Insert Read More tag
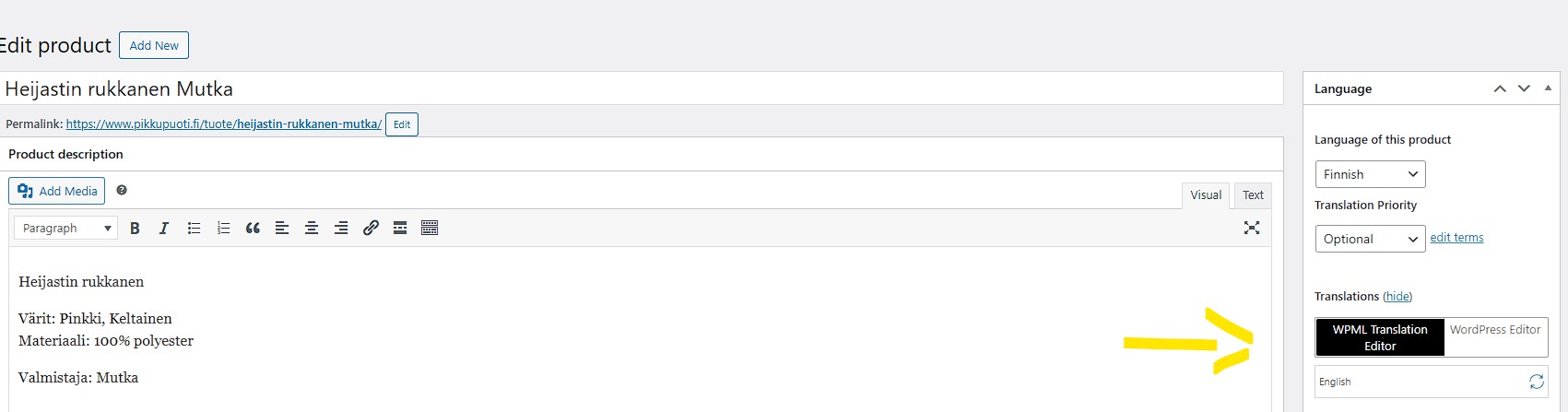Viewport: 1568px width, 412px height. [400, 229]
